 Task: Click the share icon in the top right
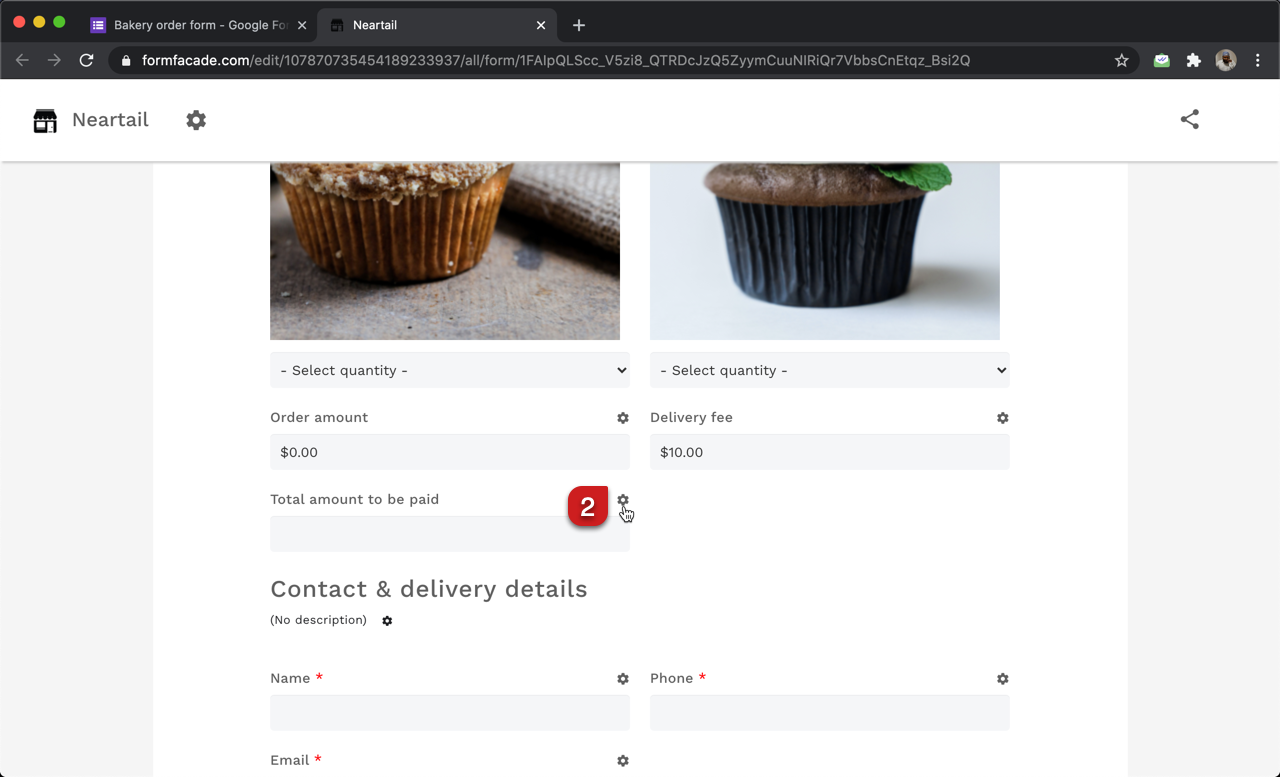pos(1189,119)
